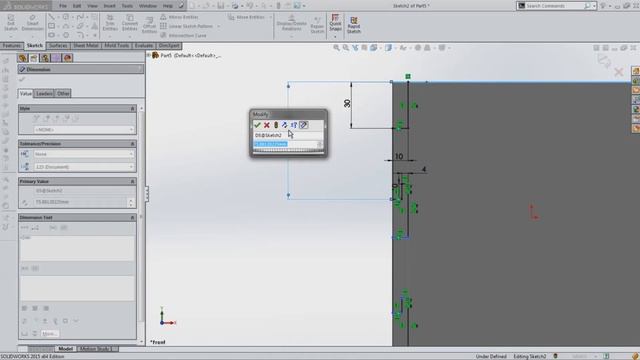This screenshot has width=640, height=360.
Task: Click the D5@Sketch2 name field in Modify dialog
Action: pyautogui.click(x=288, y=135)
